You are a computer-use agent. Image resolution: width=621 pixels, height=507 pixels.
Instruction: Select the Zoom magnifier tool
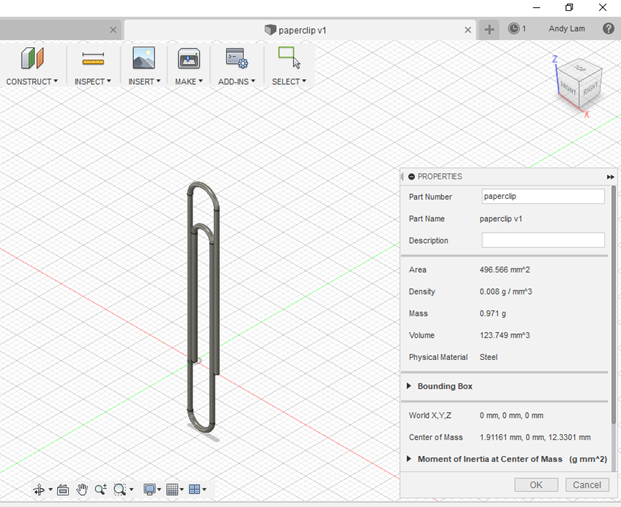click(101, 490)
